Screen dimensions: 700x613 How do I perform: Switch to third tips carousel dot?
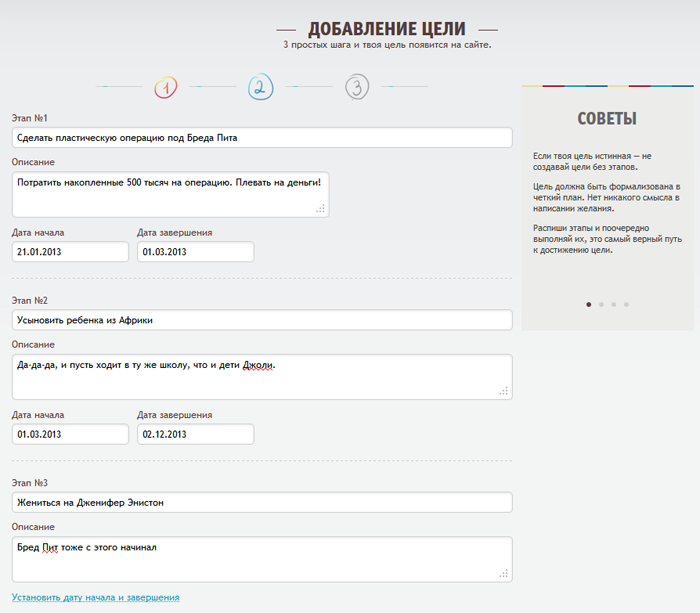[x=613, y=304]
